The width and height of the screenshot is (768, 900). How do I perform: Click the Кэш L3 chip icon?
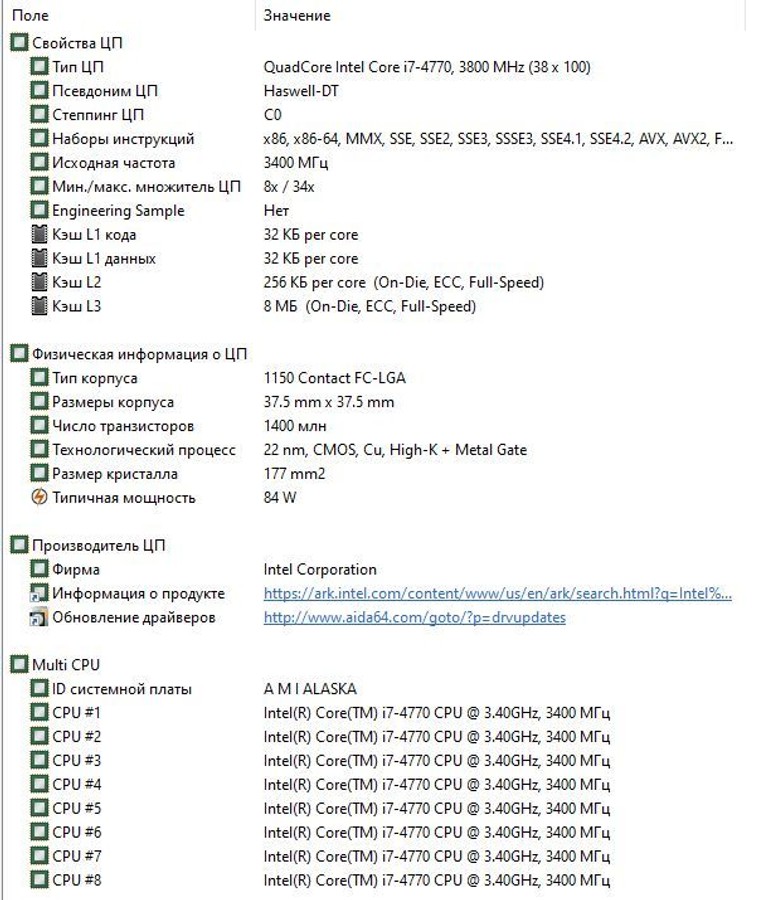(39, 306)
